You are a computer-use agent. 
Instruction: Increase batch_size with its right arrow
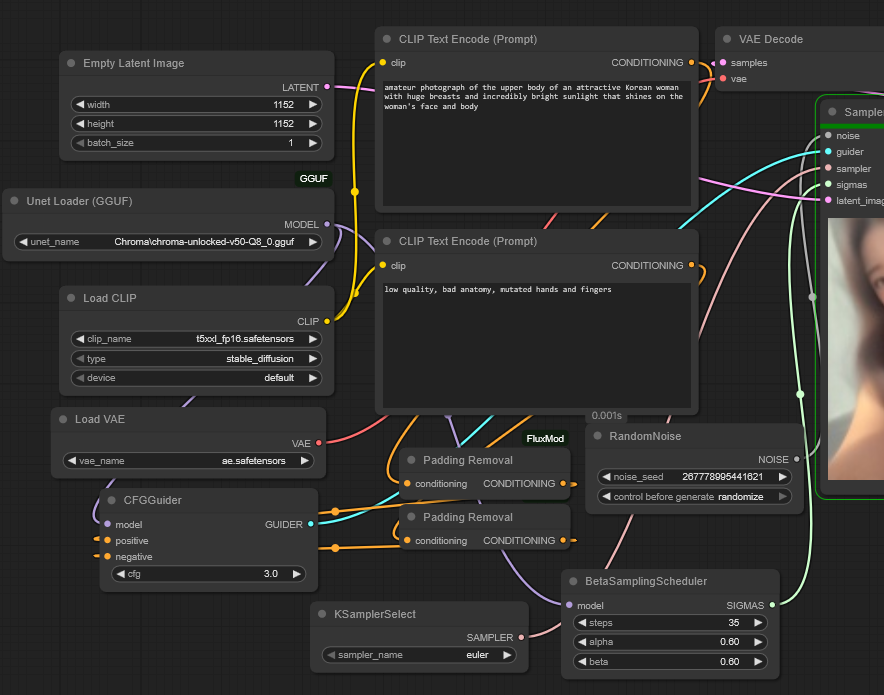tap(313, 143)
